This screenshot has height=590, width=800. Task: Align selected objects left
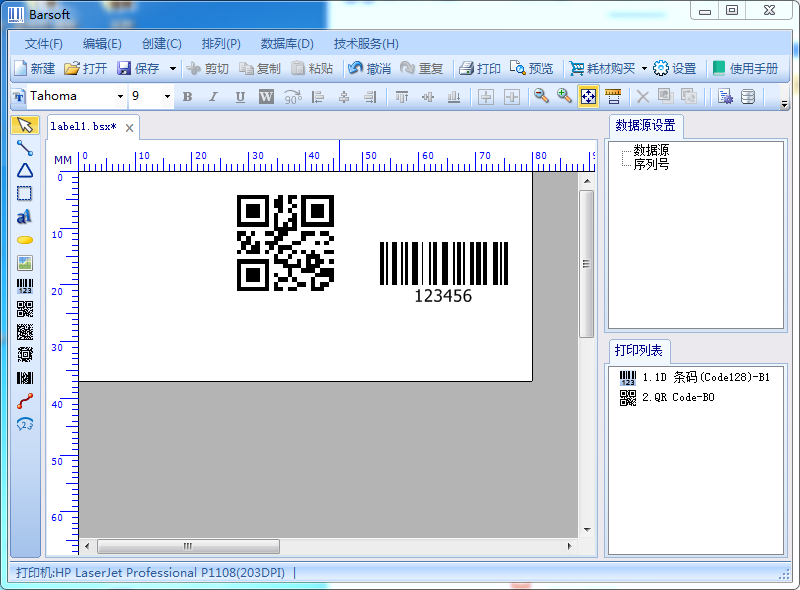(x=318, y=96)
